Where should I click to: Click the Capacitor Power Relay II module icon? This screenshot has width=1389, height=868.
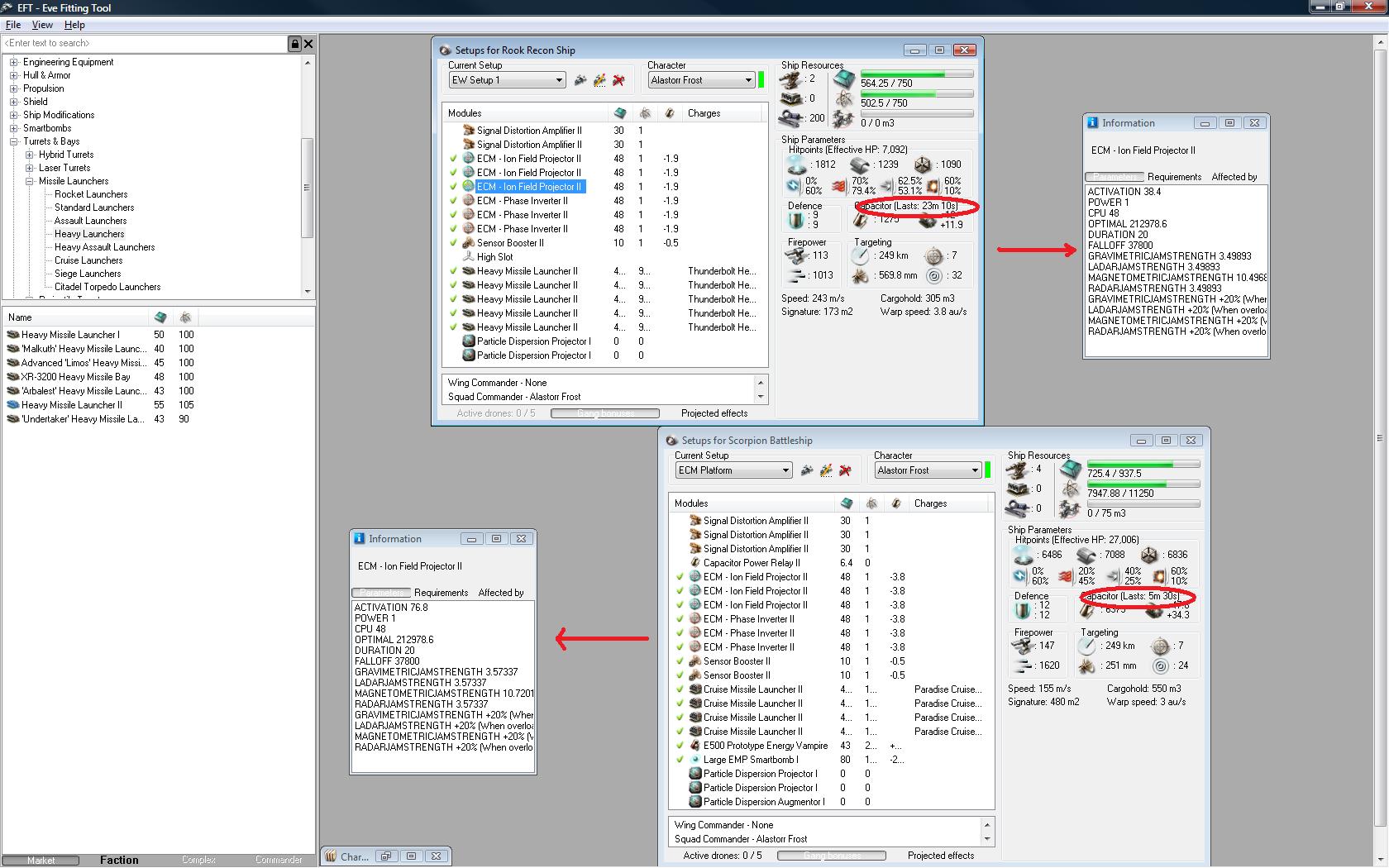click(x=695, y=563)
